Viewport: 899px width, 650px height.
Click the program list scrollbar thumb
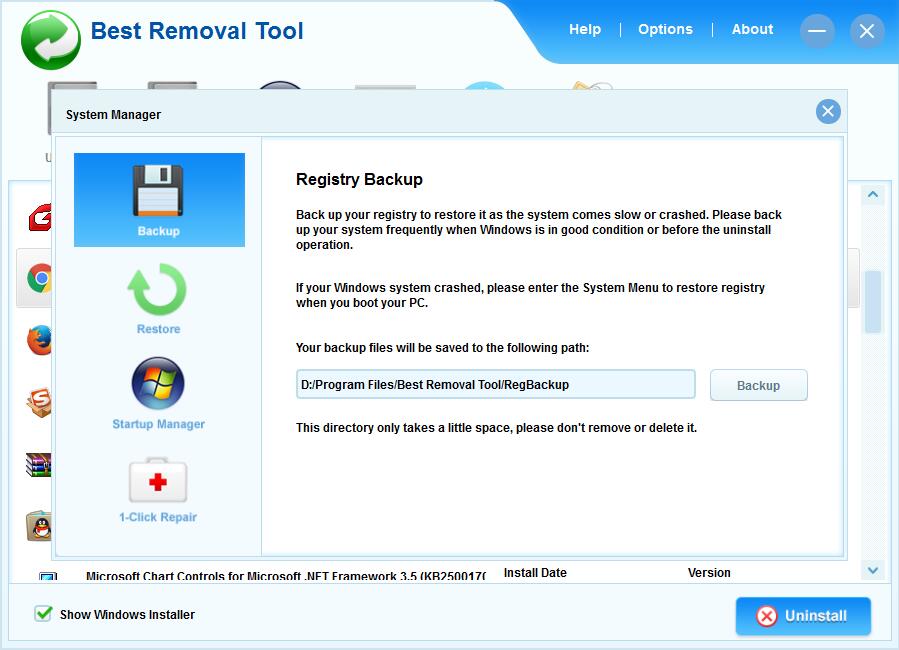[x=873, y=302]
